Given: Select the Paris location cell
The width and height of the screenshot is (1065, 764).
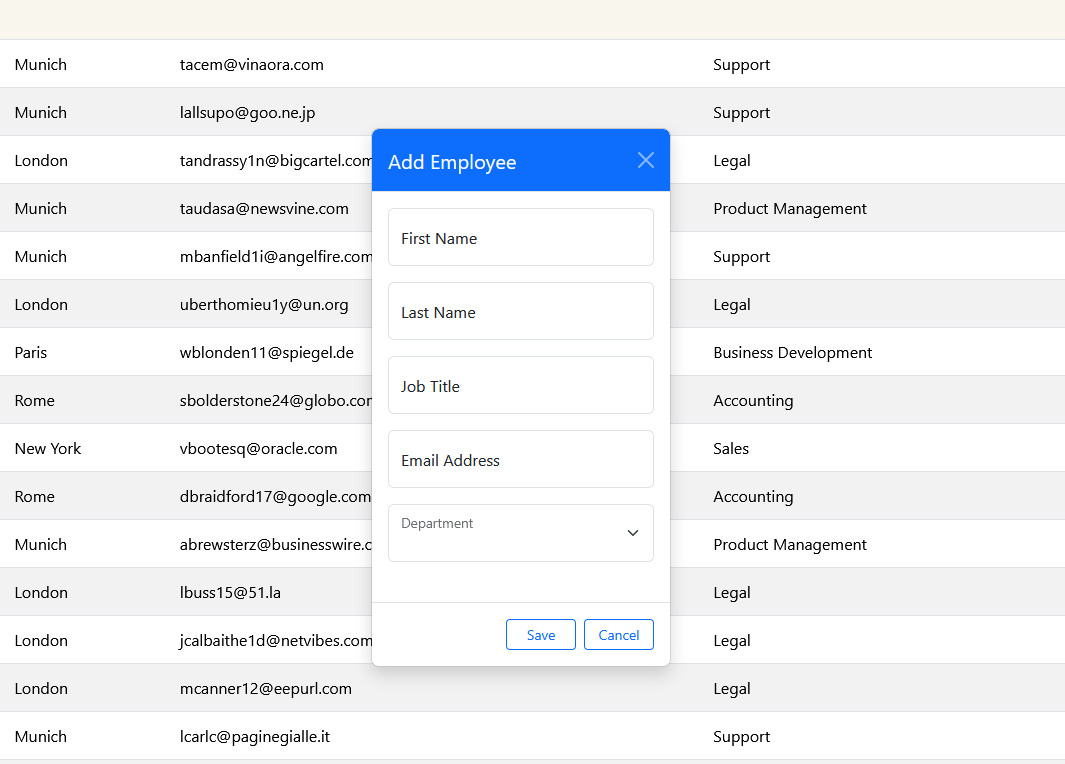Looking at the screenshot, I should click(x=31, y=353).
